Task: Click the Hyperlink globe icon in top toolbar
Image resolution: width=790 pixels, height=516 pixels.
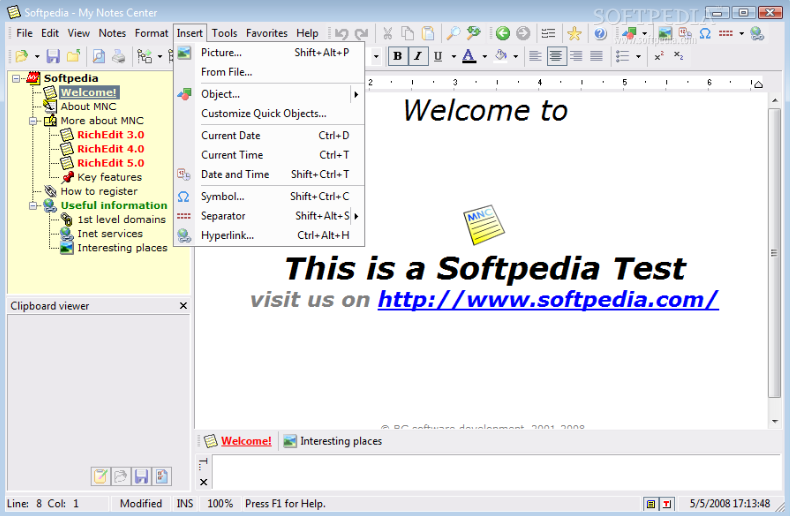Action: coord(757,34)
